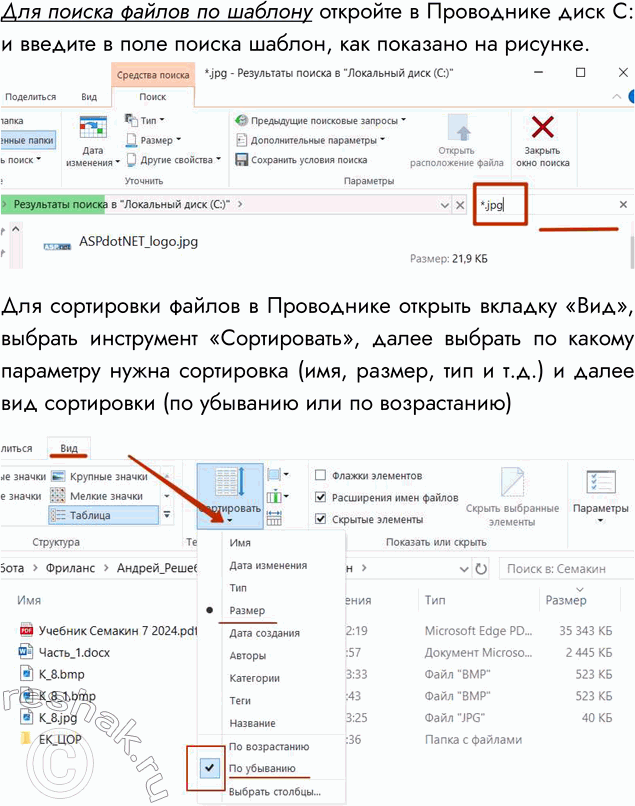Open the Parameters options icon
Image resolution: width=635 pixels, height=806 pixels.
[600, 483]
